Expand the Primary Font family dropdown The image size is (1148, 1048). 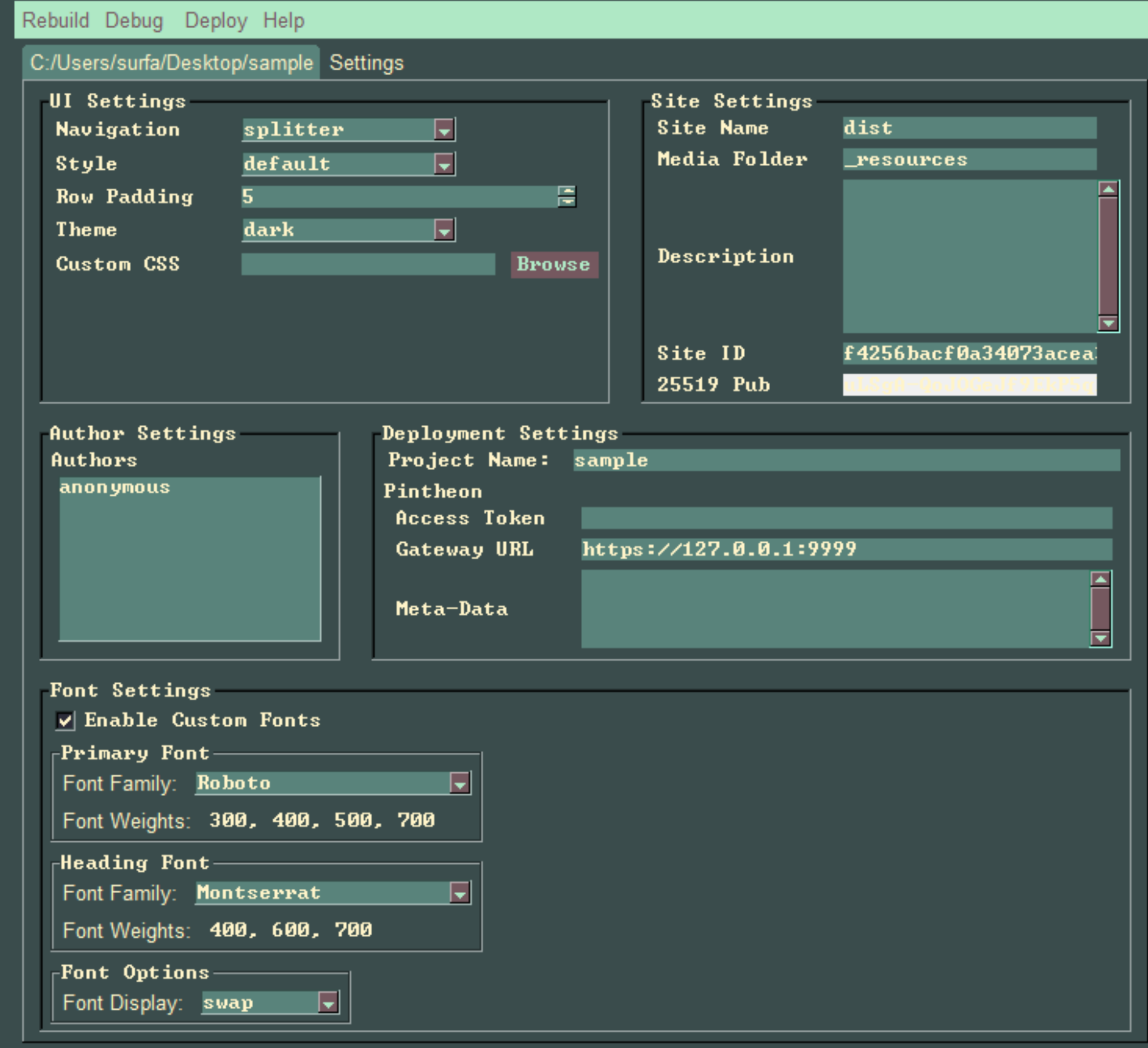pyautogui.click(x=459, y=783)
